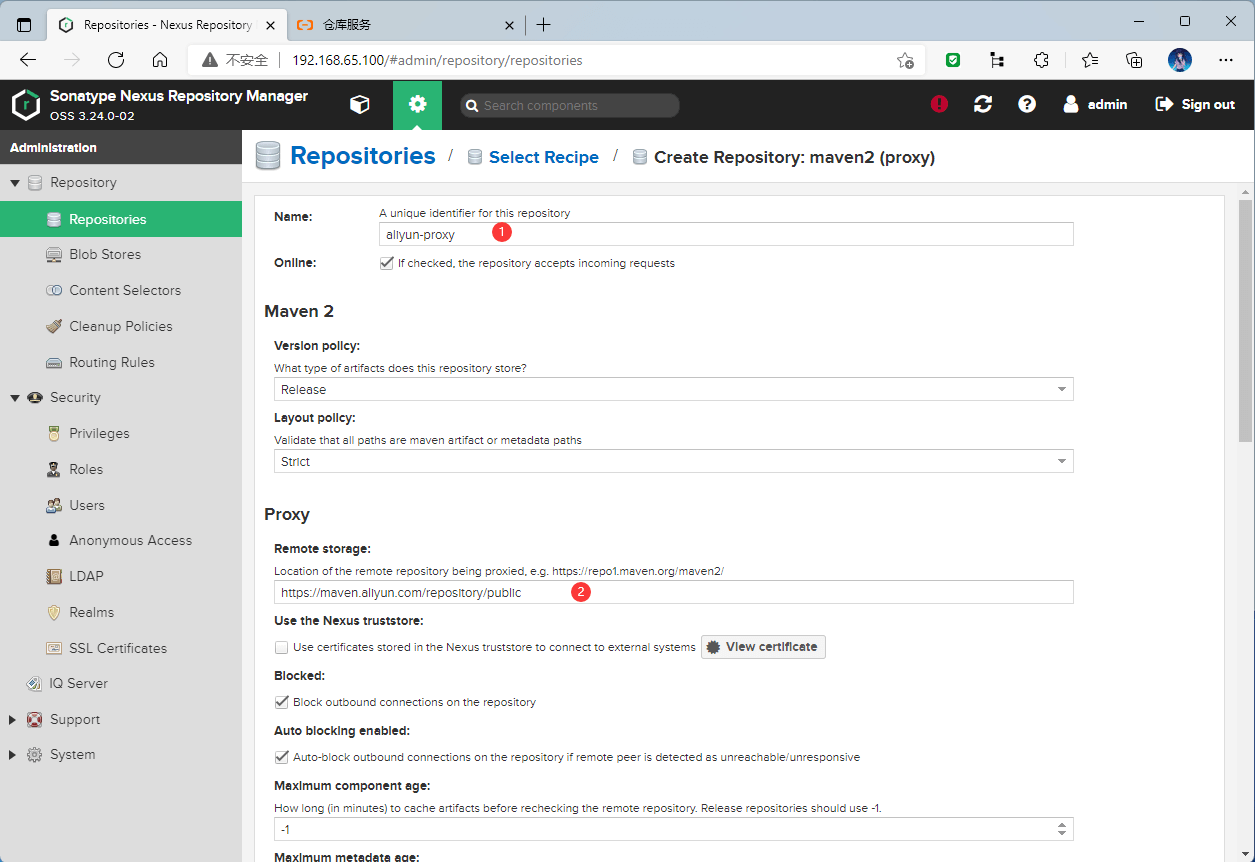Toggle Auto-block outbound connections checkbox
Screen dimensions: 1255x862
click(281, 757)
